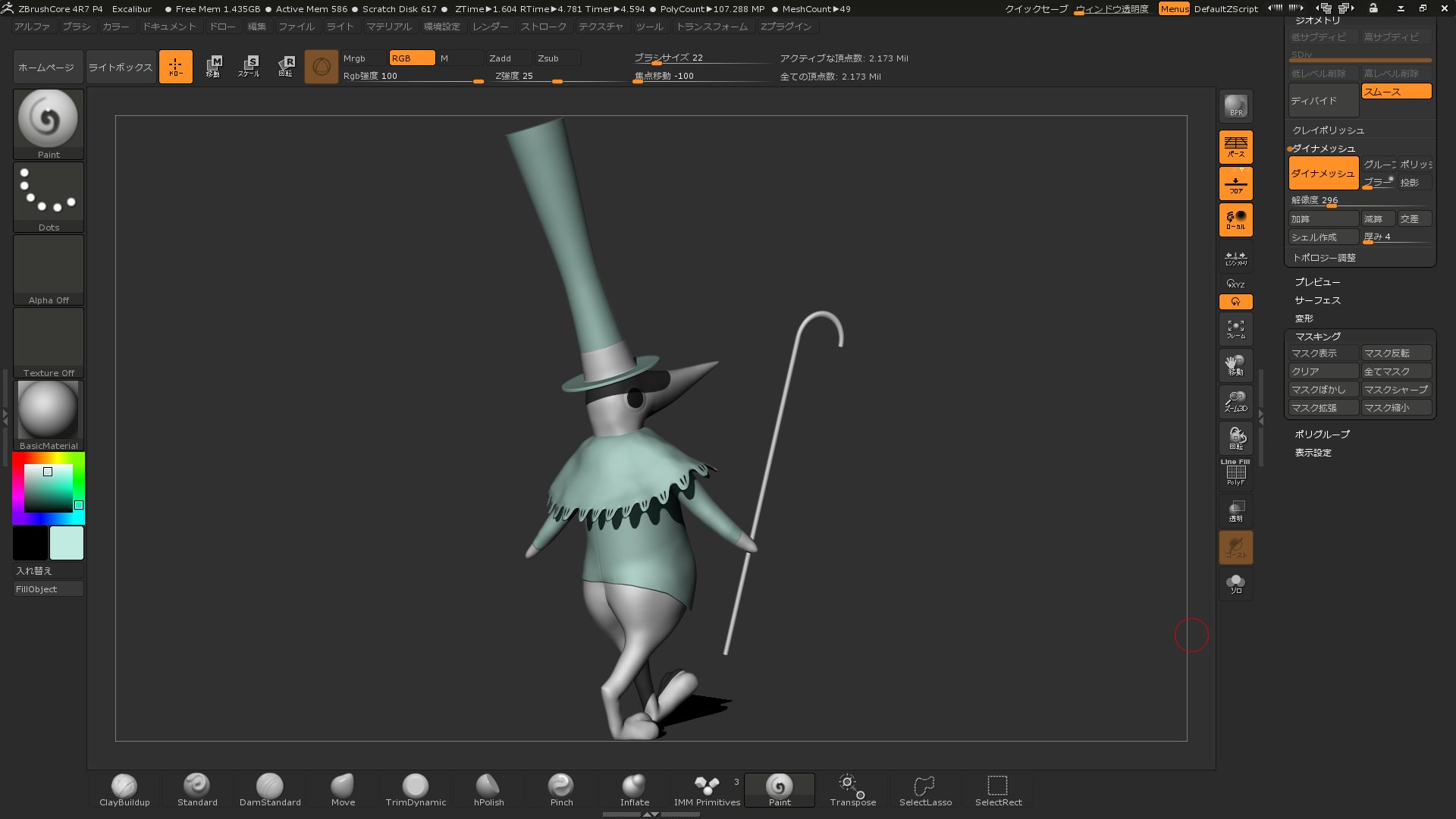Click the ライトボックス button
The width and height of the screenshot is (1456, 819).
(x=121, y=67)
